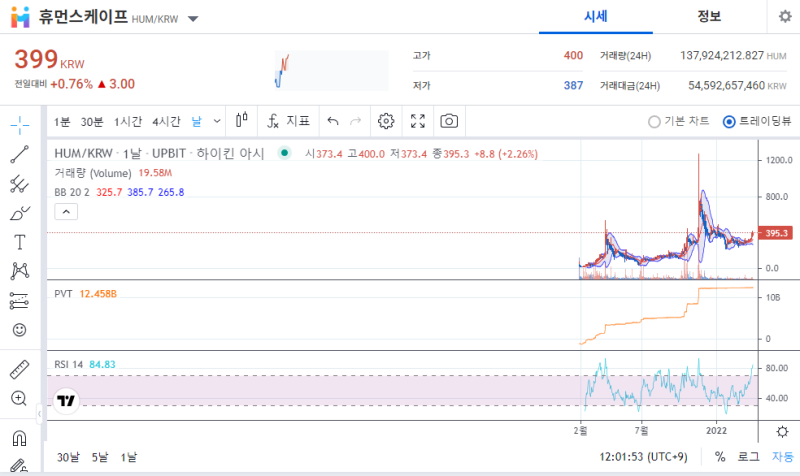This screenshot has width=800, height=476.
Task: Select the brush drawing tool
Action: pyautogui.click(x=20, y=213)
